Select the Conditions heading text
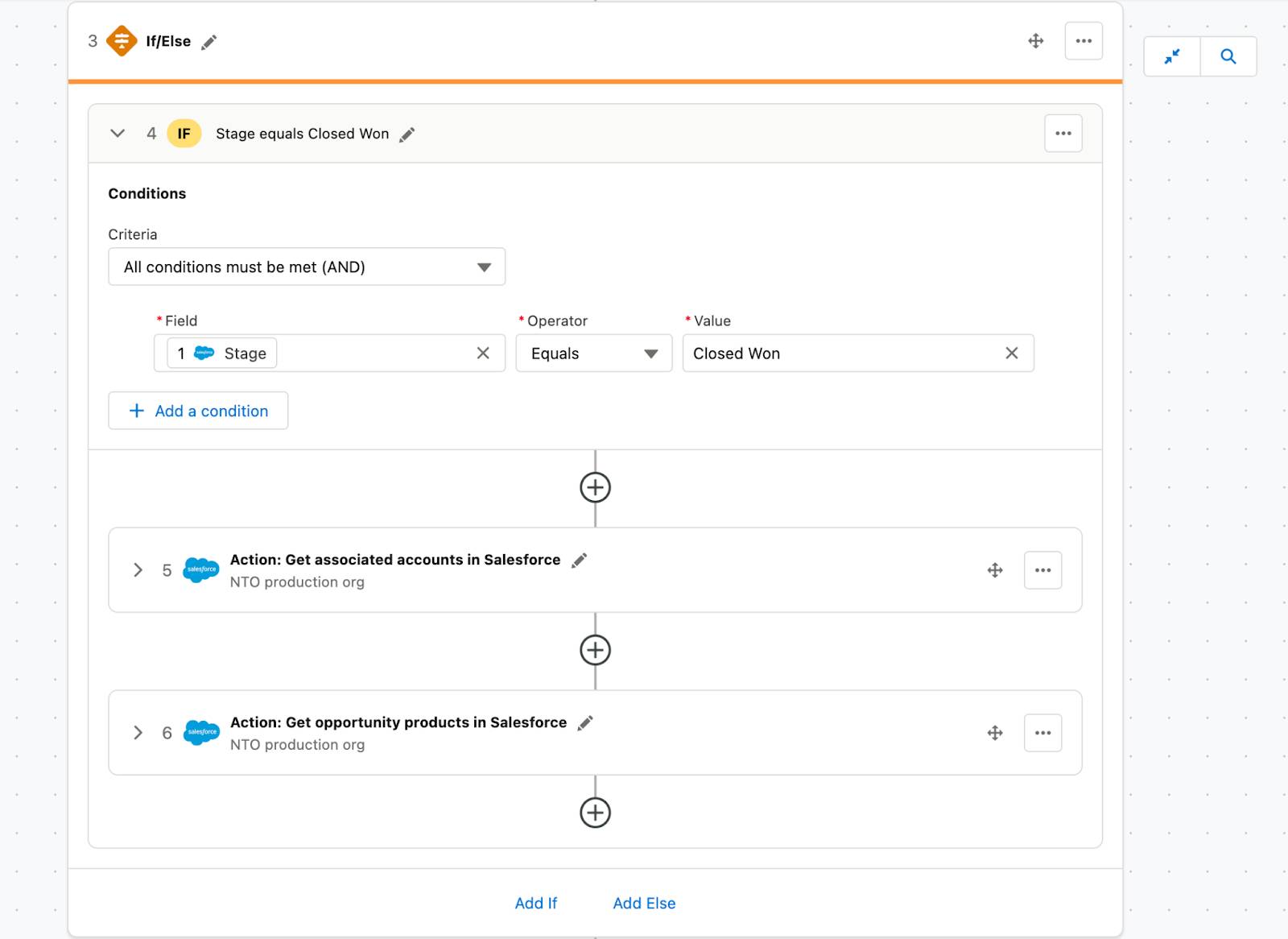 coord(147,193)
